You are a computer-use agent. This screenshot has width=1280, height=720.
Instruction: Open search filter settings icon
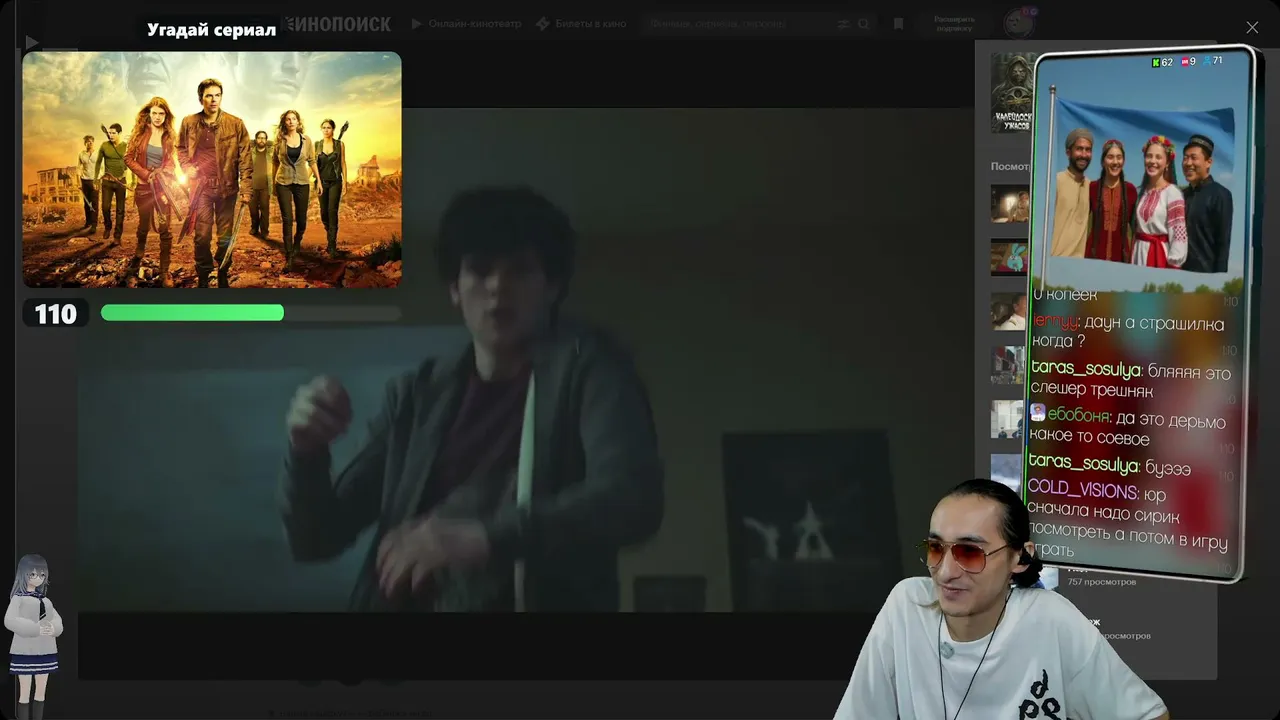tap(843, 24)
